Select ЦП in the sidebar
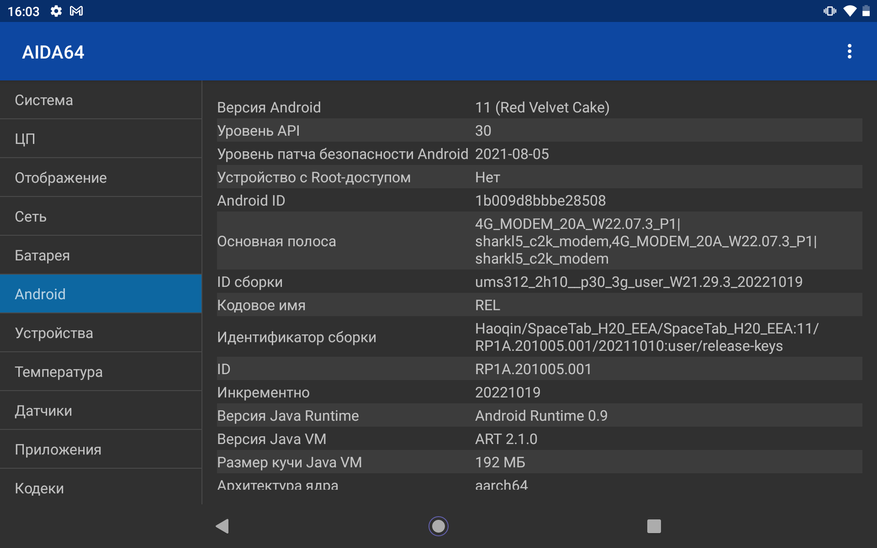This screenshot has width=877, height=548. pos(100,139)
